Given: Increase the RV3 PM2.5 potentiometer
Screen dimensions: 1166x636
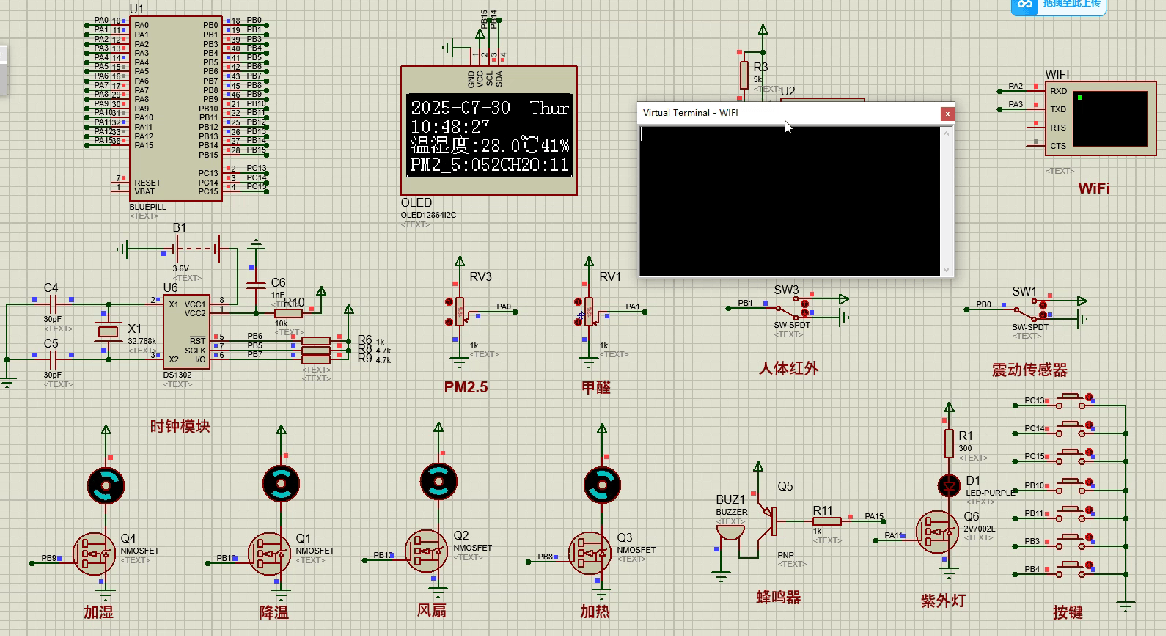Looking at the screenshot, I should coord(449,300).
